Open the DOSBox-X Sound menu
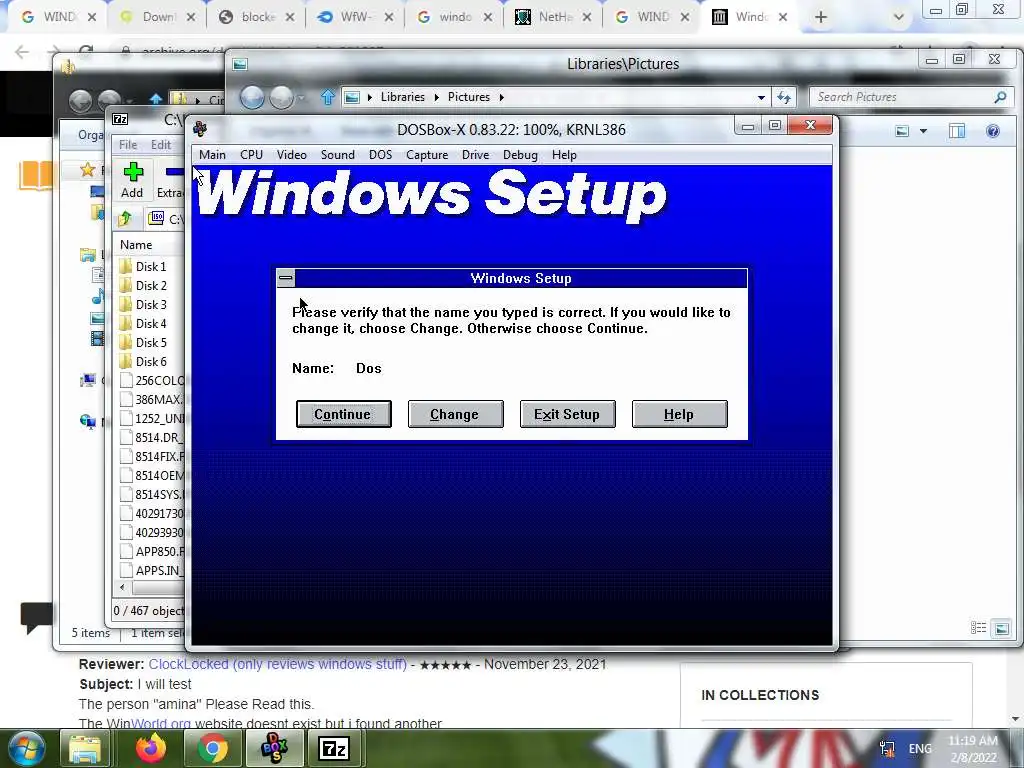The width and height of the screenshot is (1024, 768). click(x=338, y=155)
